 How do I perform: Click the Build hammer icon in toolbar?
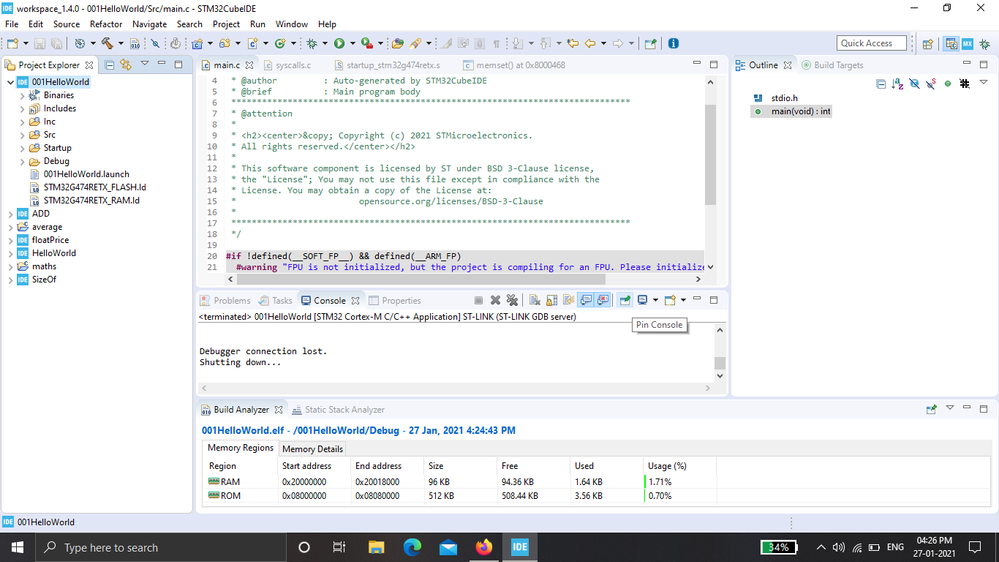coord(105,43)
